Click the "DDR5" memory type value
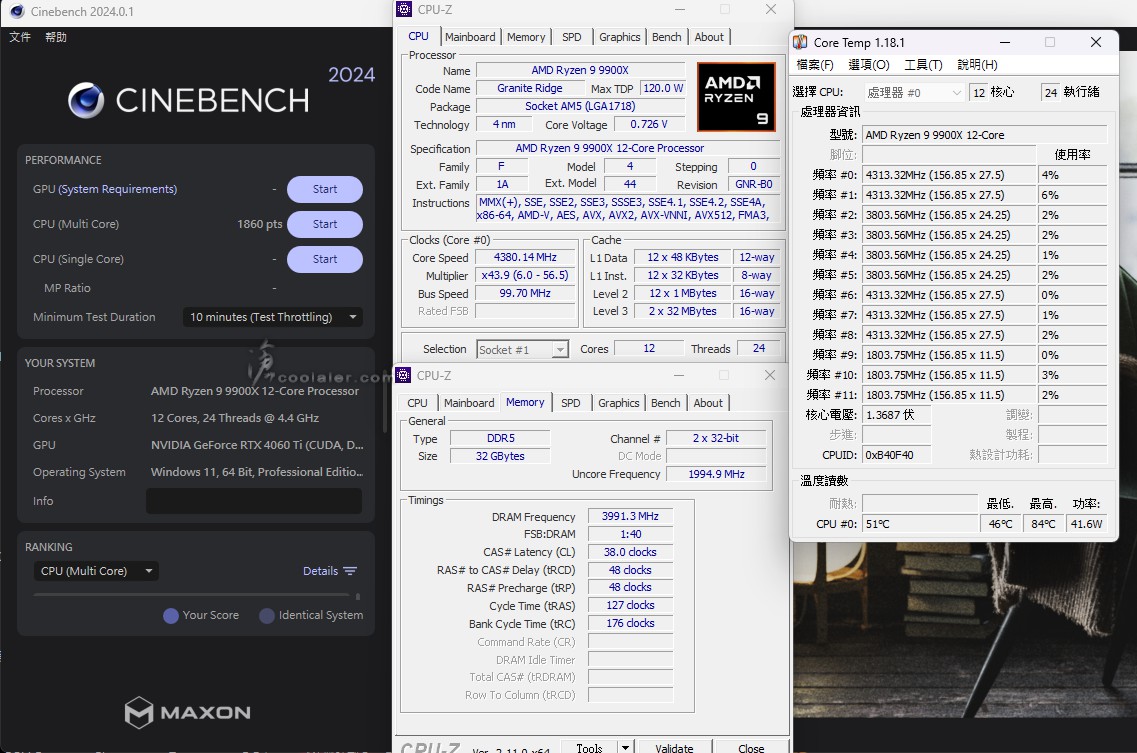The height and width of the screenshot is (753, 1137). [500, 438]
